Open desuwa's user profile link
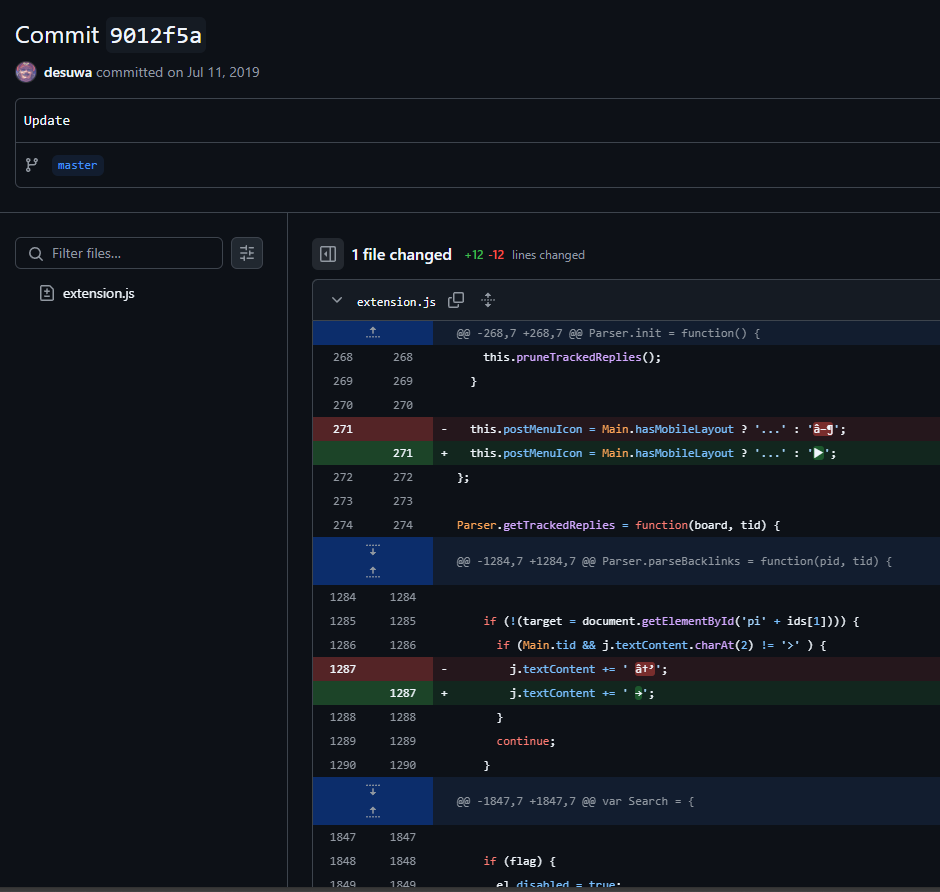Image resolution: width=940 pixels, height=892 pixels. pos(68,72)
